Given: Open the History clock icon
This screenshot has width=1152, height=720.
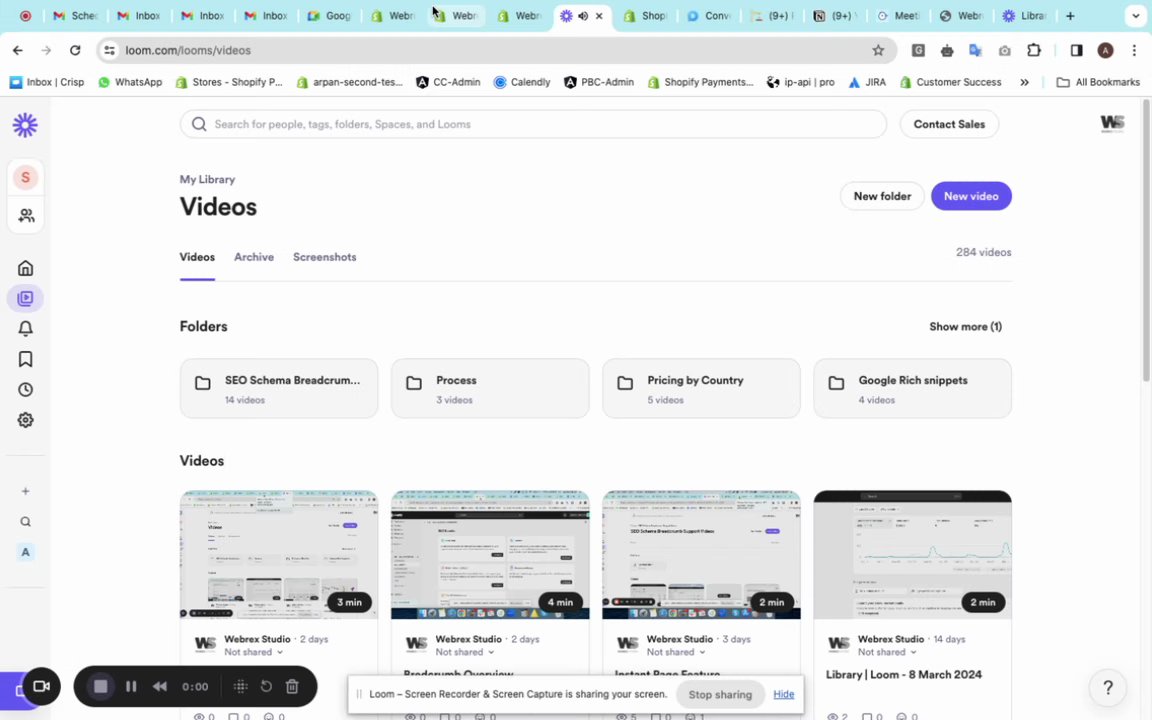Looking at the screenshot, I should 25,389.
